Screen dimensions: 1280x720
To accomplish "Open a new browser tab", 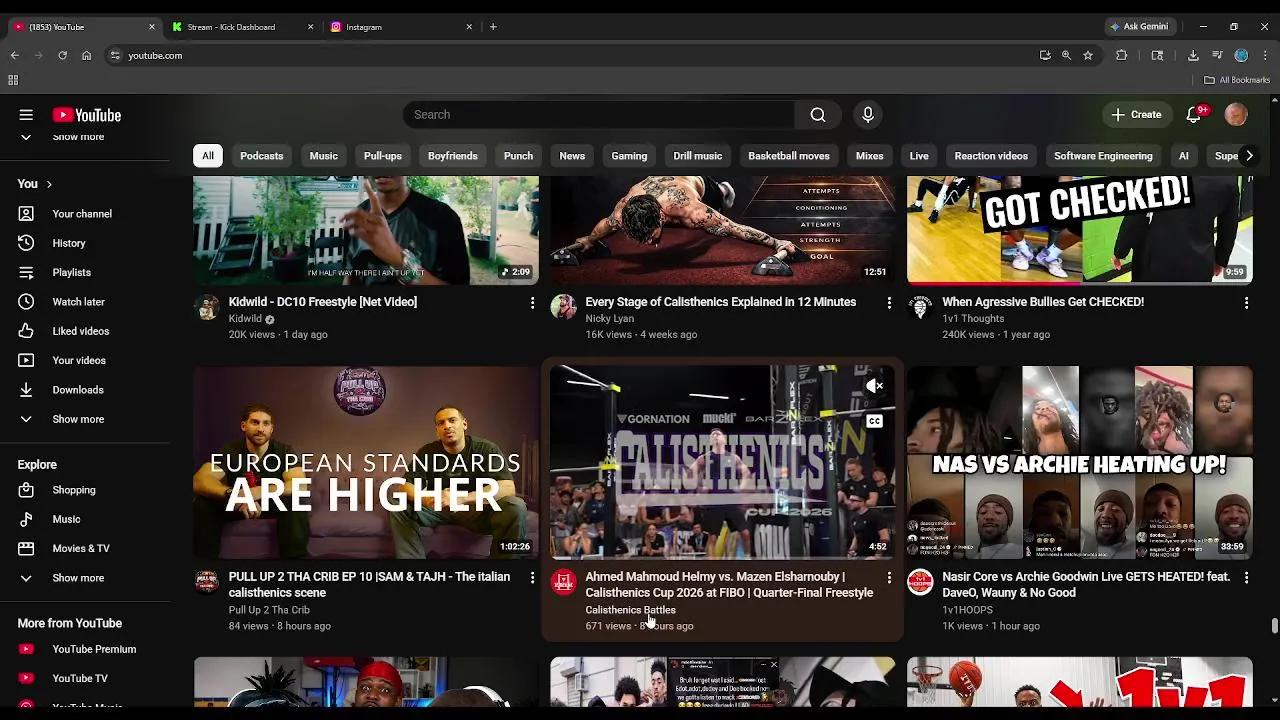I will (493, 27).
